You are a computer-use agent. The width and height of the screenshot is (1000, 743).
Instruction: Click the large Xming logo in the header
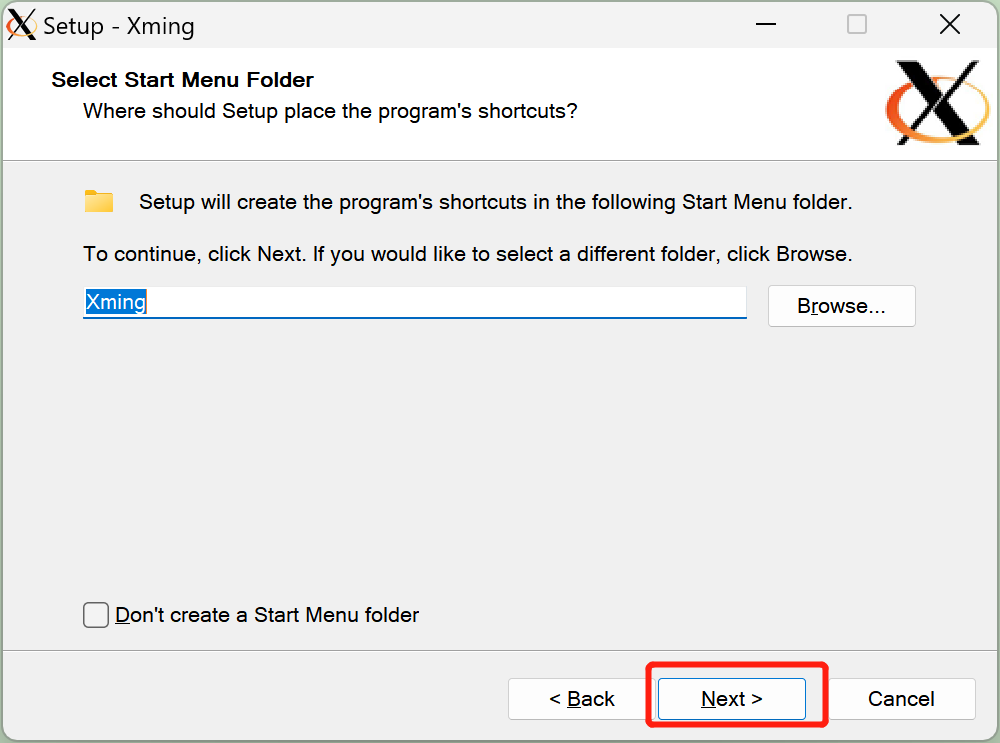[935, 103]
